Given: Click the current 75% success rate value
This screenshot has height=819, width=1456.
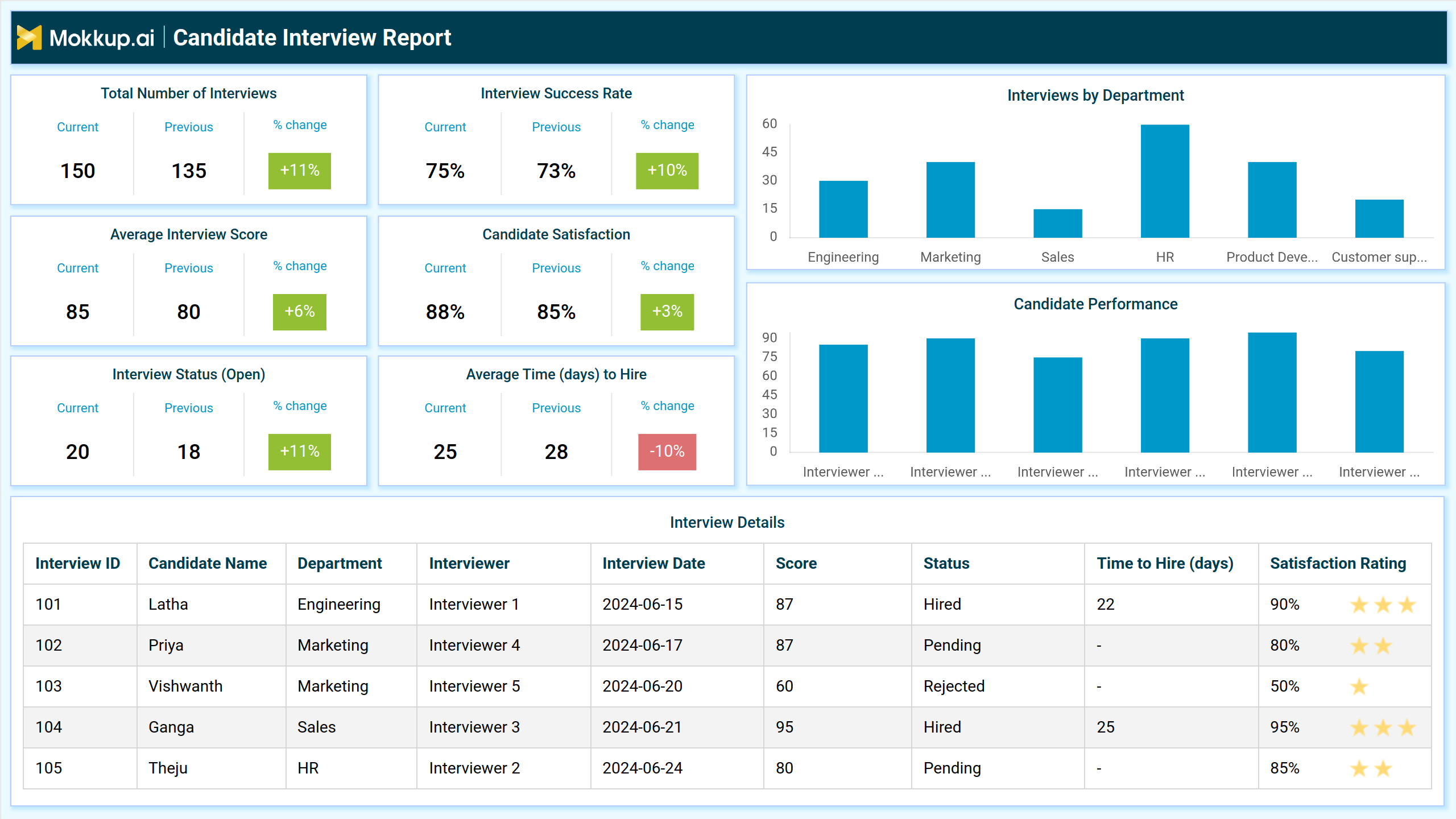Looking at the screenshot, I should 445,171.
